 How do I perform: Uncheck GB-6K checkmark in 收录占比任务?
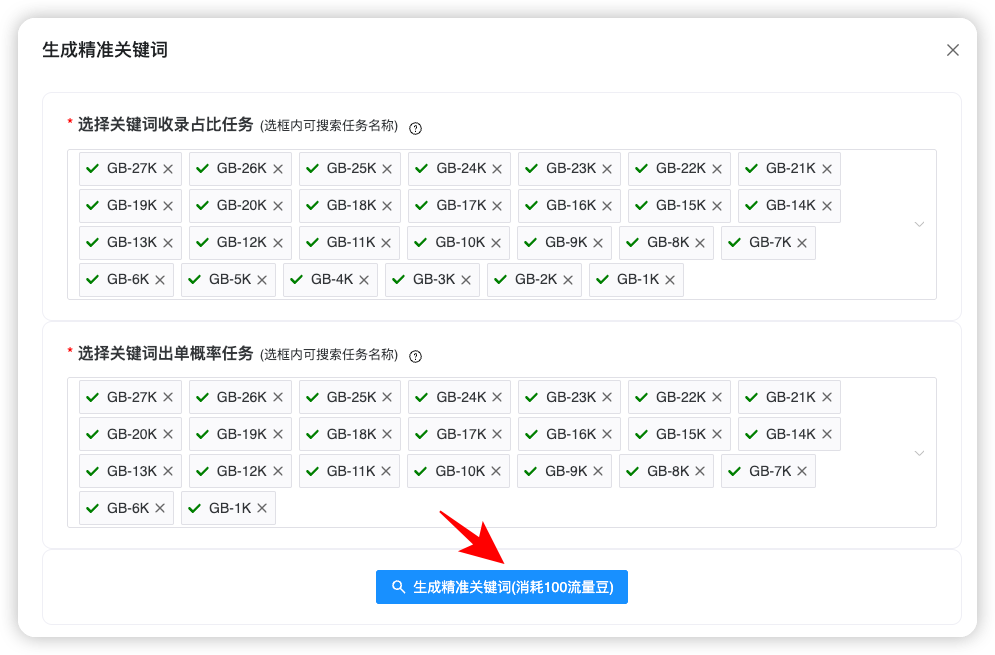tap(93, 279)
